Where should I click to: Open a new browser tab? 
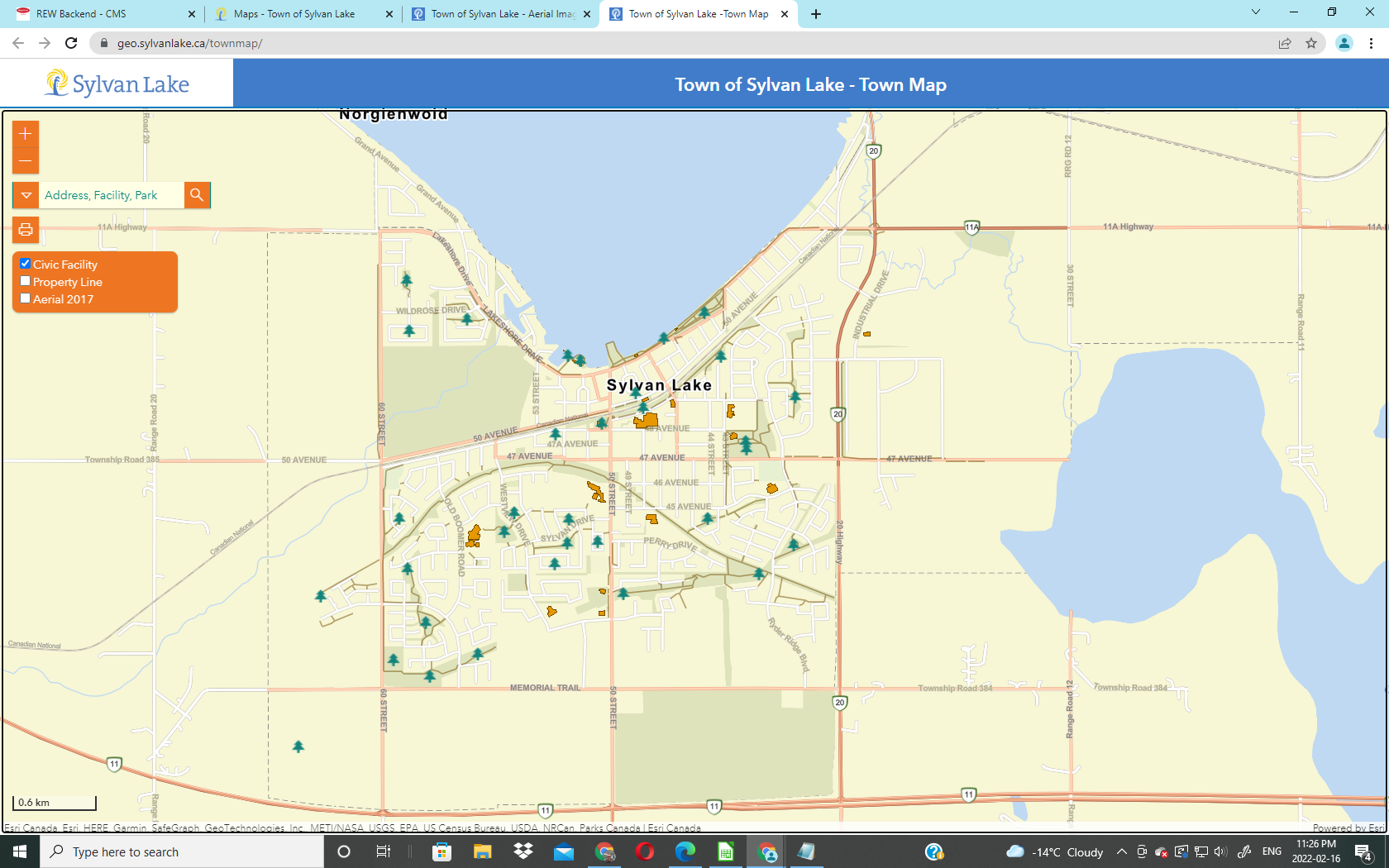pos(816,14)
